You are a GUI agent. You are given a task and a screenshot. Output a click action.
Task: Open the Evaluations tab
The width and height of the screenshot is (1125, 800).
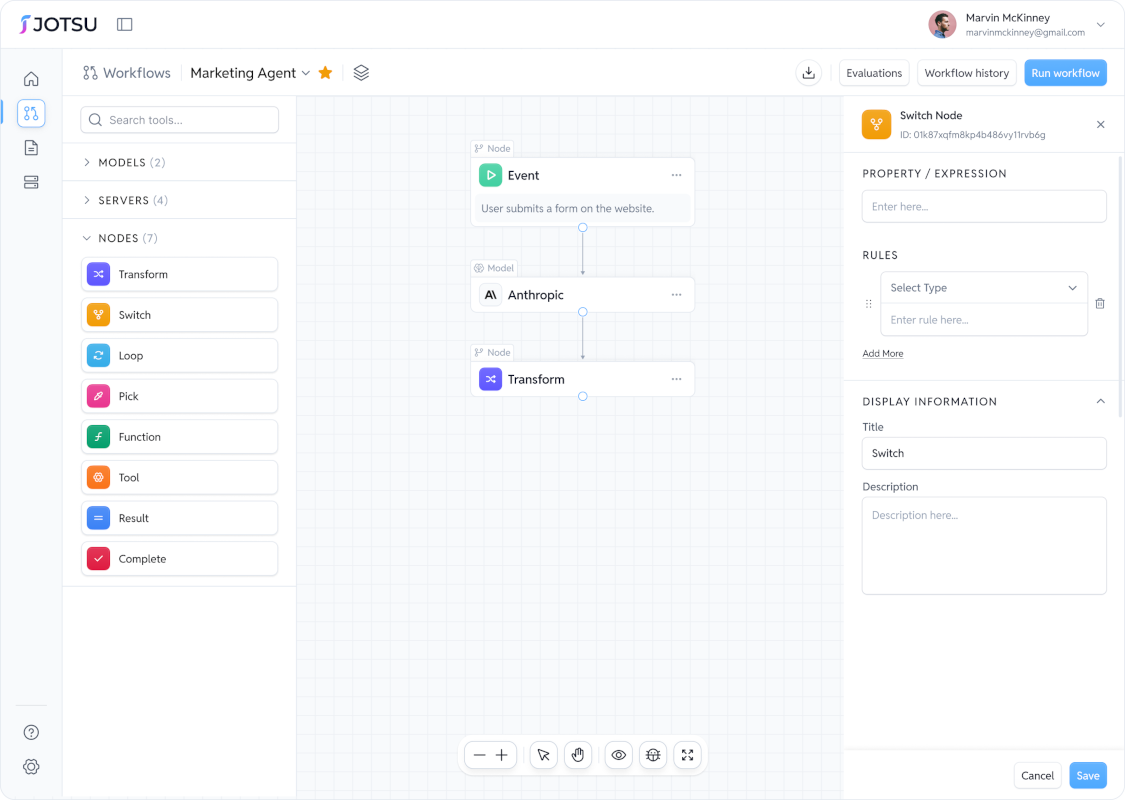pos(874,72)
